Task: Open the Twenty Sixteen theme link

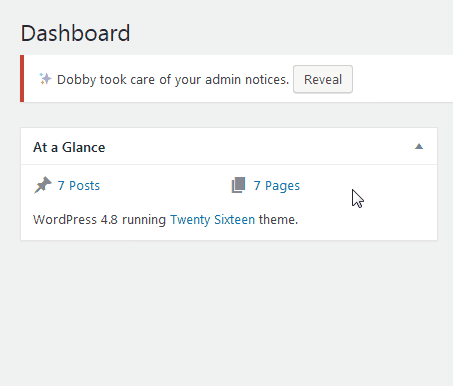Action: pos(212,220)
